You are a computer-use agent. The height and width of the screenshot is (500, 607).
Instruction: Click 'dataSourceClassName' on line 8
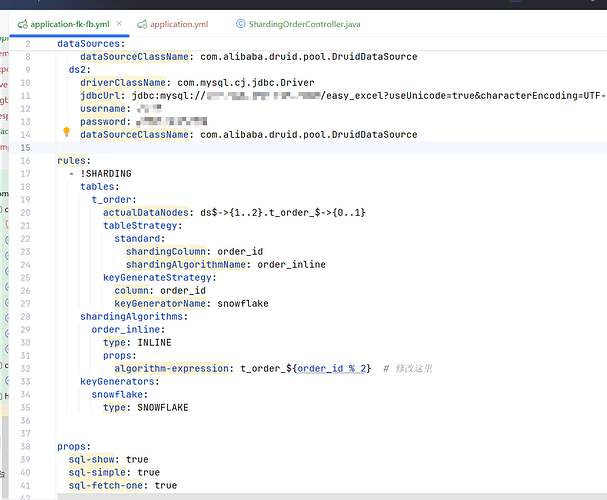134,57
